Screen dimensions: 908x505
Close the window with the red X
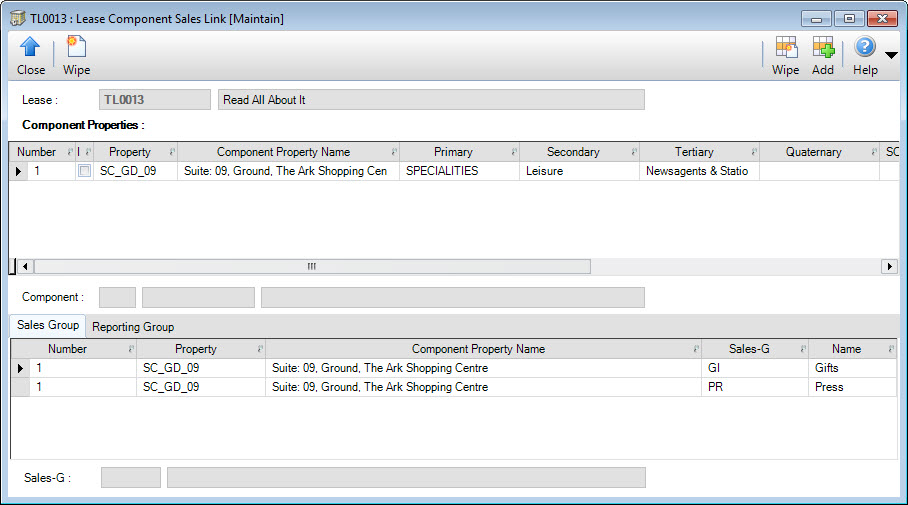pos(882,19)
